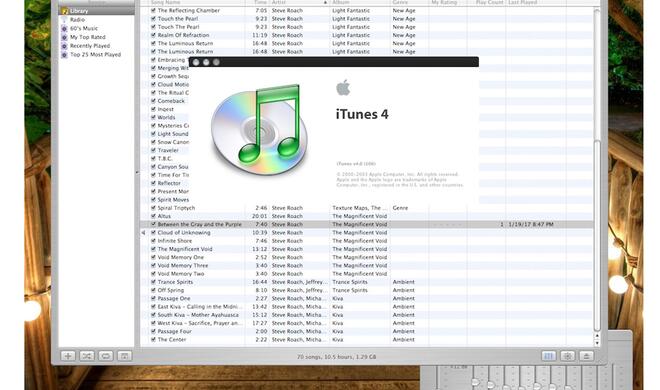This screenshot has width=660, height=390.
Task: Click the eject disc button
Action: click(586, 356)
